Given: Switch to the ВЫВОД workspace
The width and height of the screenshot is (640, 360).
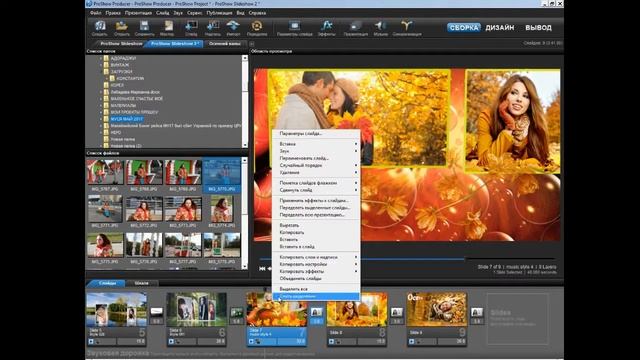Looking at the screenshot, I should point(538,28).
